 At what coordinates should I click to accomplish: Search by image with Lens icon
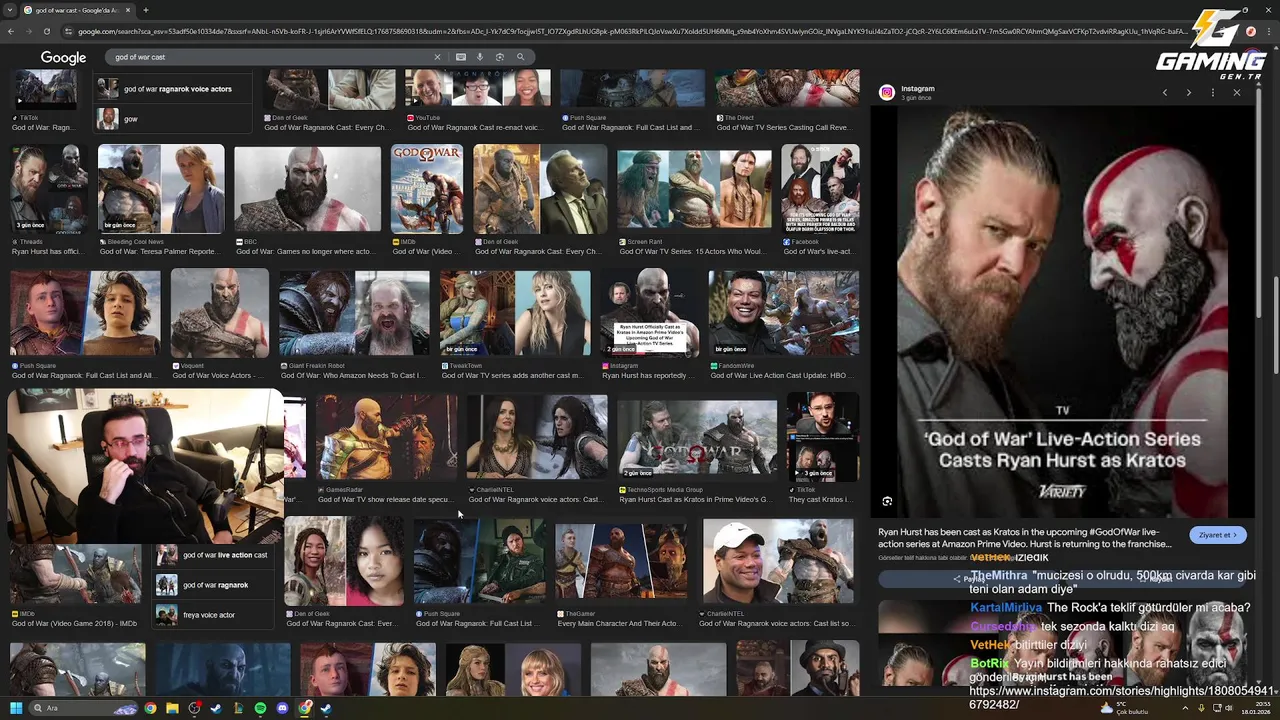pyautogui.click(x=500, y=57)
